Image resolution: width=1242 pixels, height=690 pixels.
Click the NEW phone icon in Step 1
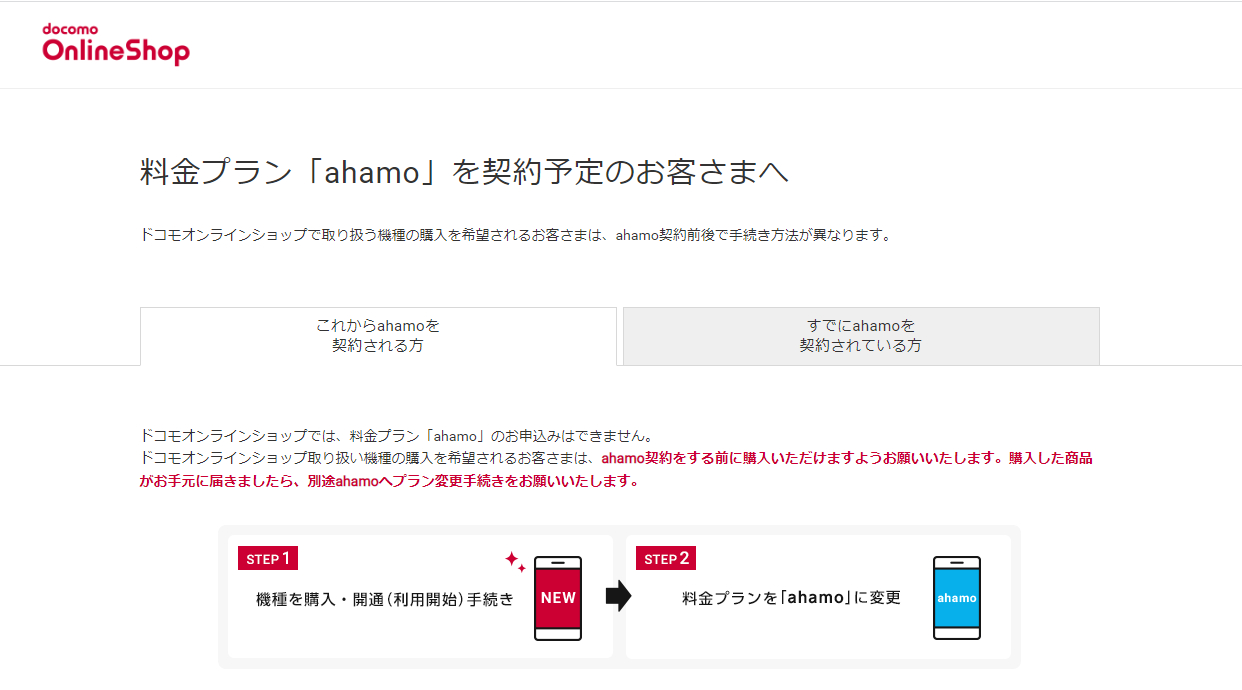pyautogui.click(x=558, y=598)
